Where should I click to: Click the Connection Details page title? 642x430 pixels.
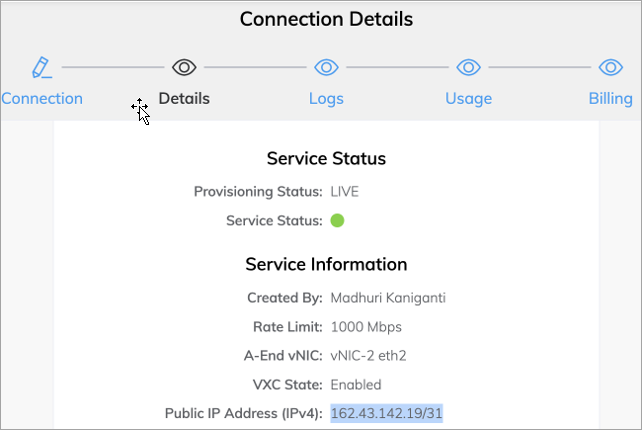[x=326, y=19]
